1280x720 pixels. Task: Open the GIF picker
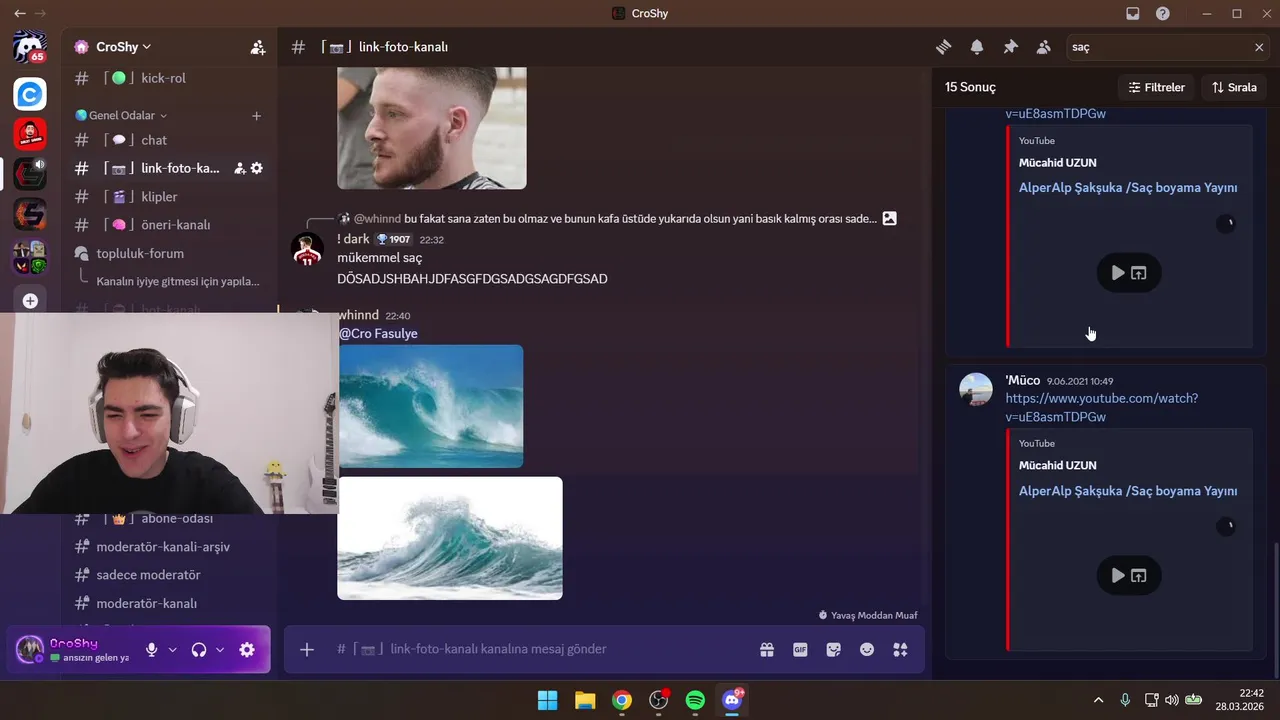pos(800,649)
